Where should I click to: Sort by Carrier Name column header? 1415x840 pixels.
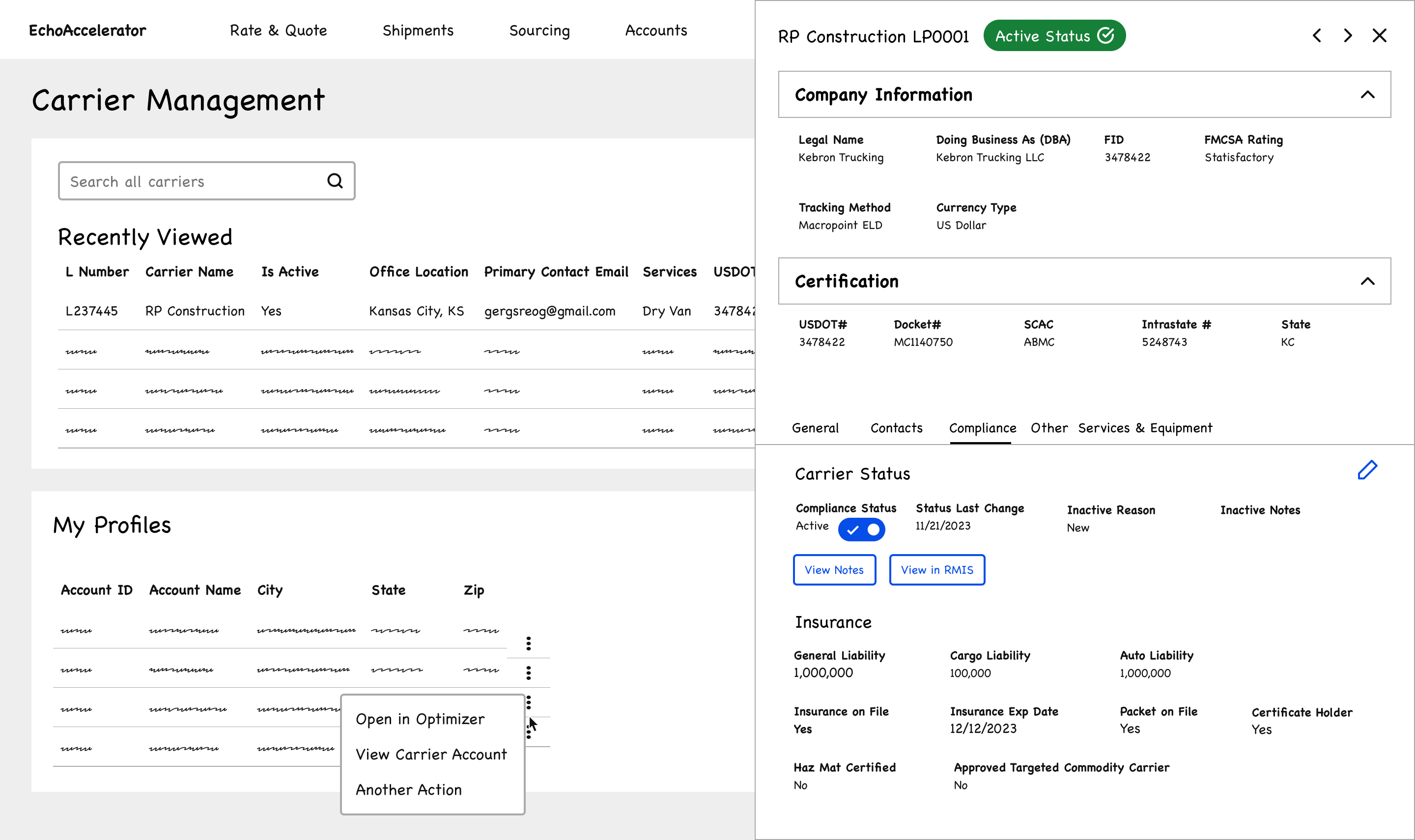(189, 272)
